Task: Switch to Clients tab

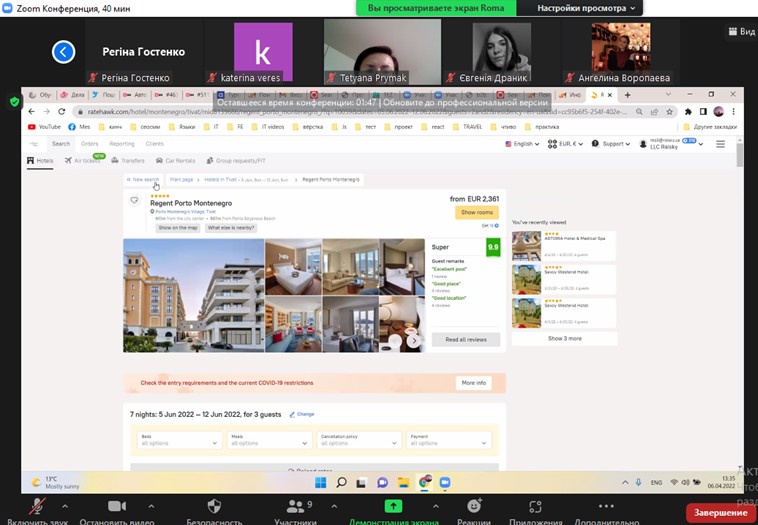Action: tap(155, 144)
